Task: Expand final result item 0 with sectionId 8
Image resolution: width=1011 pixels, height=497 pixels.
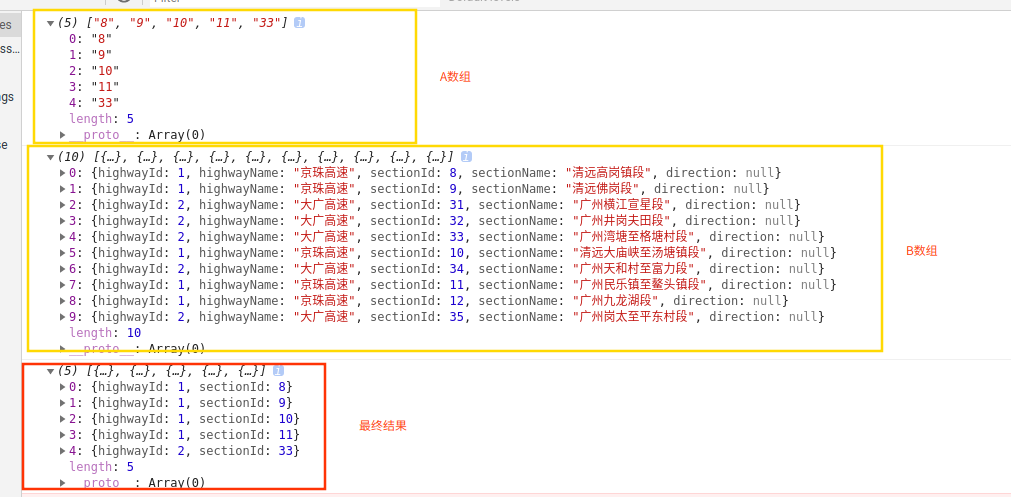Action: [62, 387]
